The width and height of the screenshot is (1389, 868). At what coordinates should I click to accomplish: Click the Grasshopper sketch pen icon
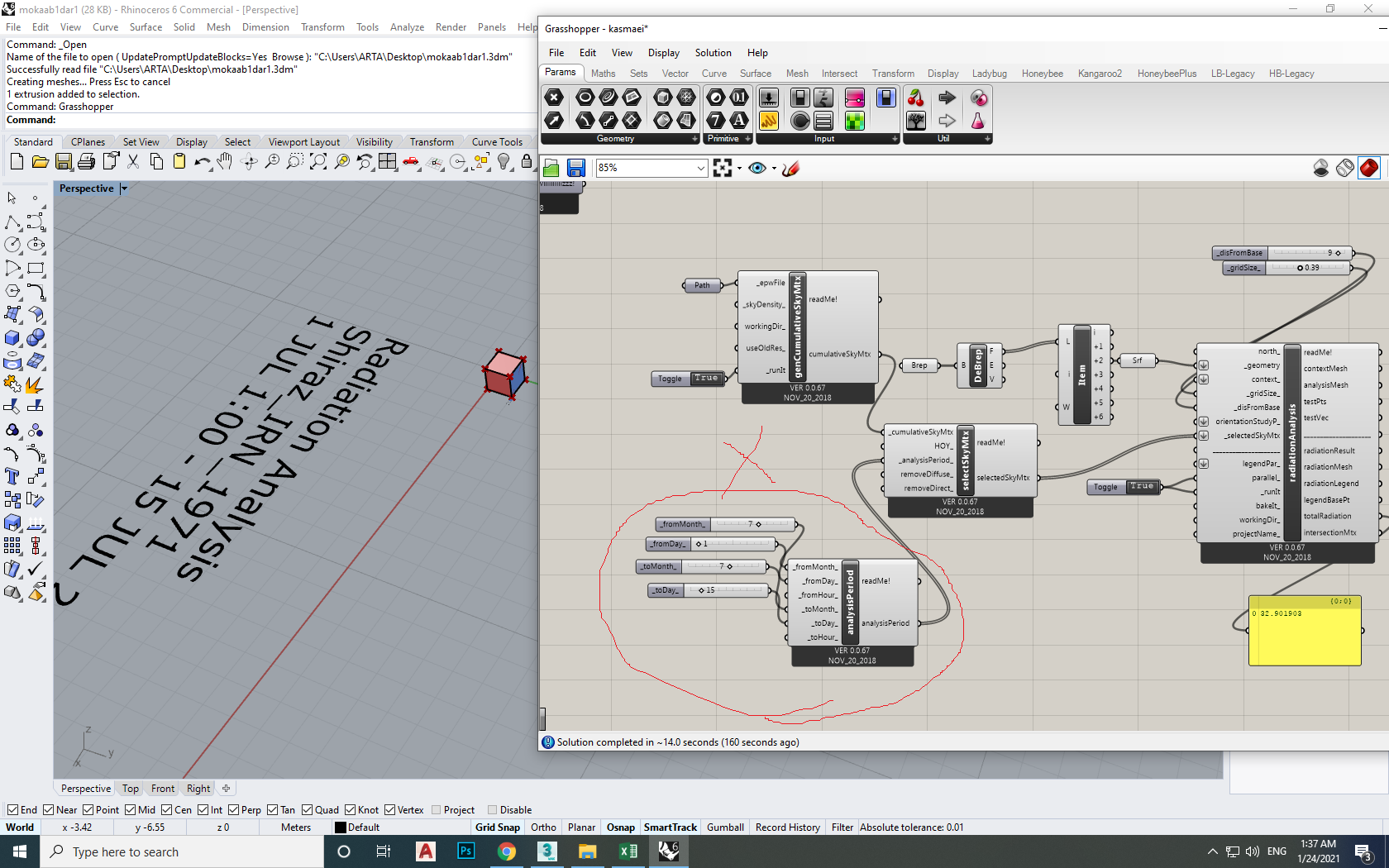click(x=791, y=169)
